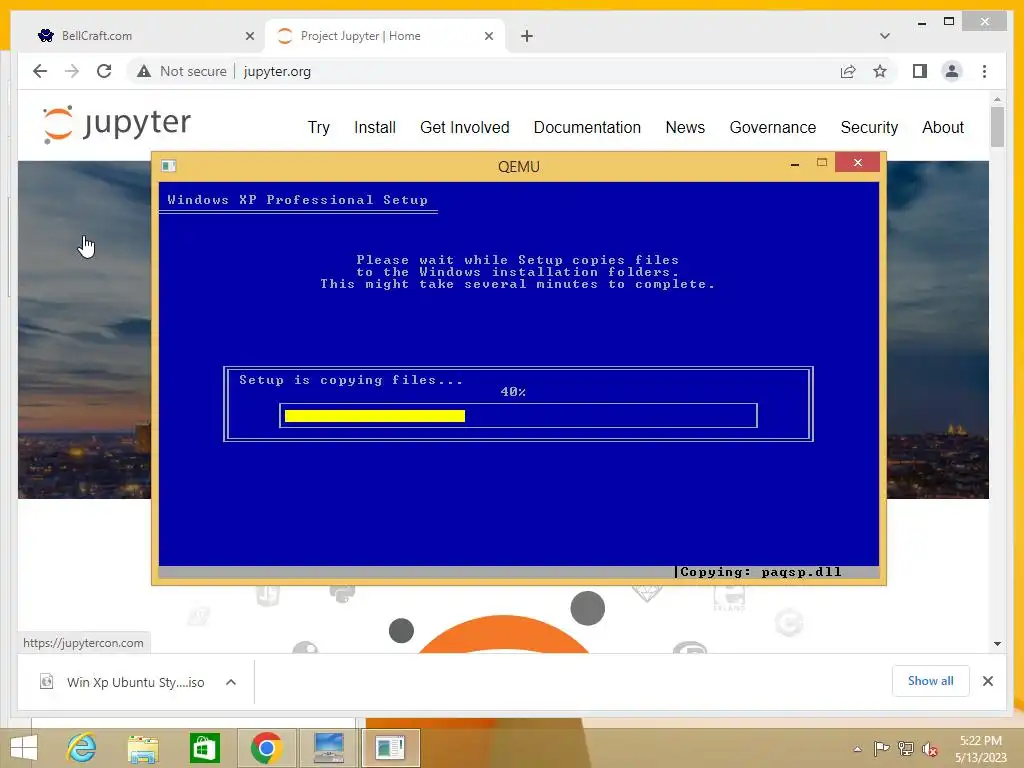Switch to Chrome in the taskbar
This screenshot has width=1024, height=768.
(x=266, y=748)
